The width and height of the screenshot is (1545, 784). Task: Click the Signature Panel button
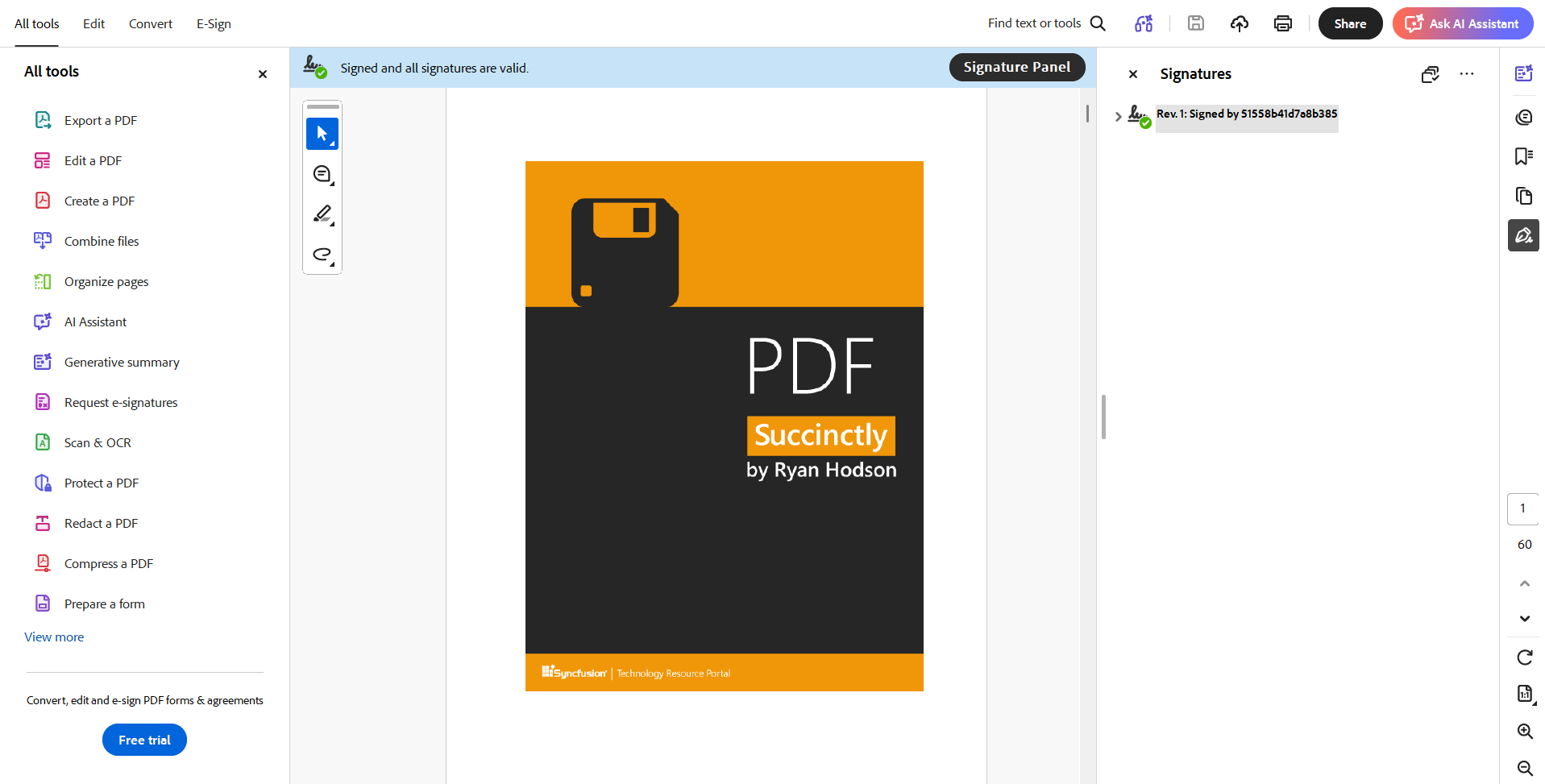click(x=1017, y=67)
